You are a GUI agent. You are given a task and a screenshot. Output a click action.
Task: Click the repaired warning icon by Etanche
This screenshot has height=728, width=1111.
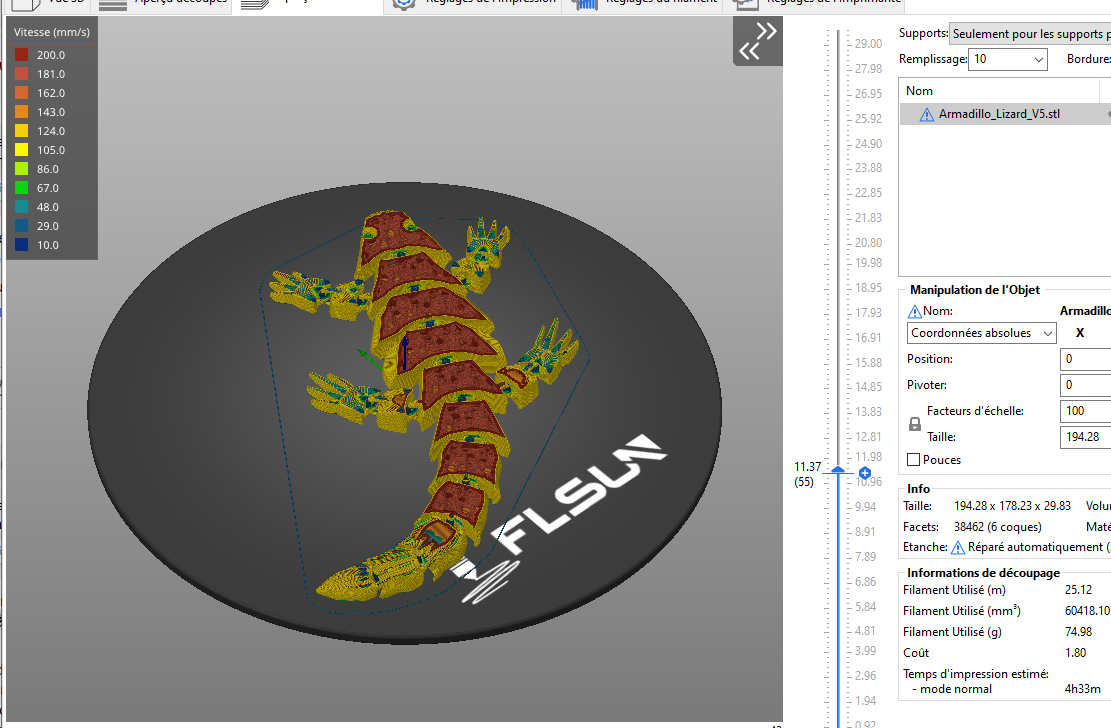(x=958, y=547)
